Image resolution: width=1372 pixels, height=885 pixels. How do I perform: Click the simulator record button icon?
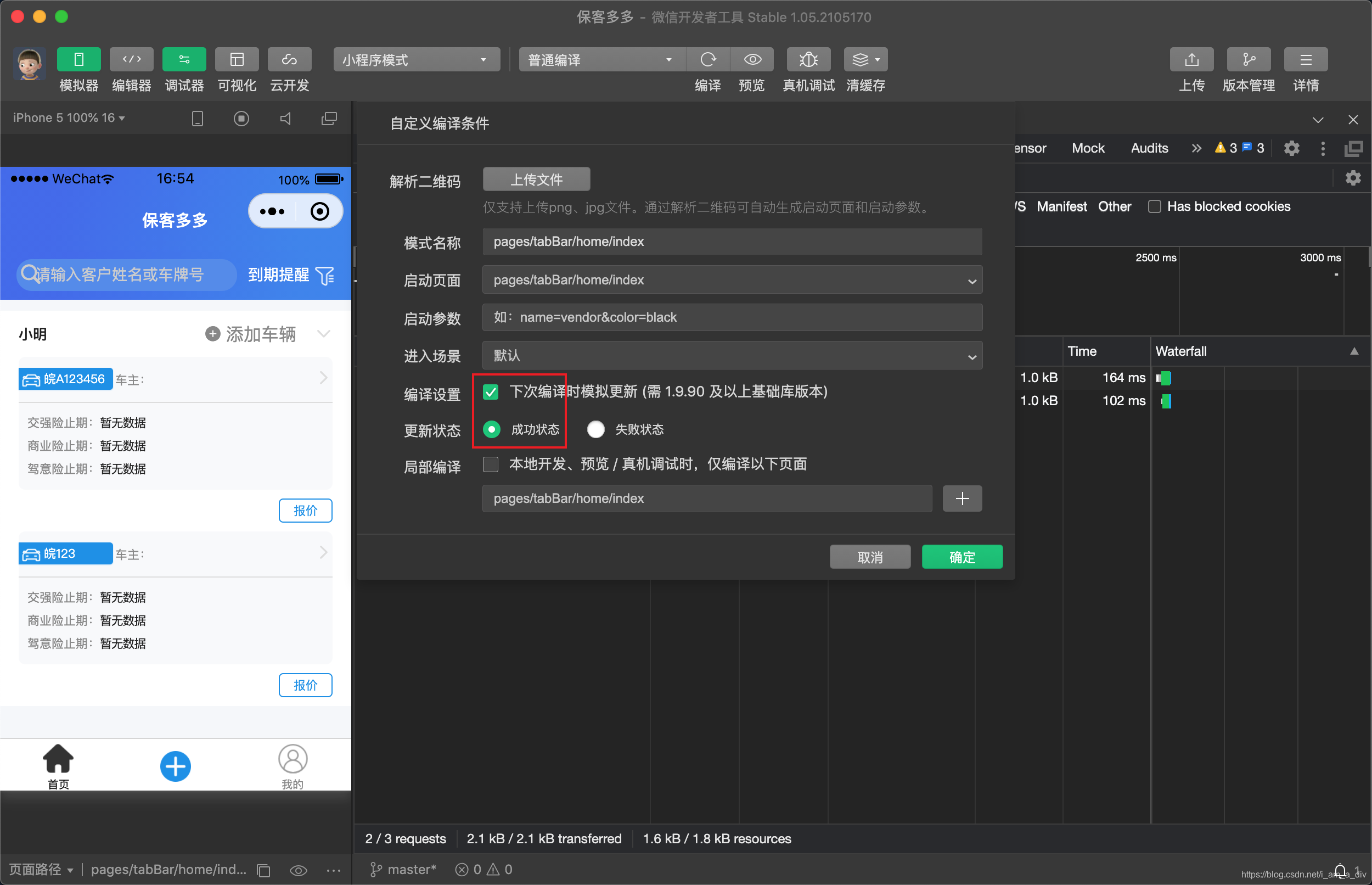click(241, 119)
